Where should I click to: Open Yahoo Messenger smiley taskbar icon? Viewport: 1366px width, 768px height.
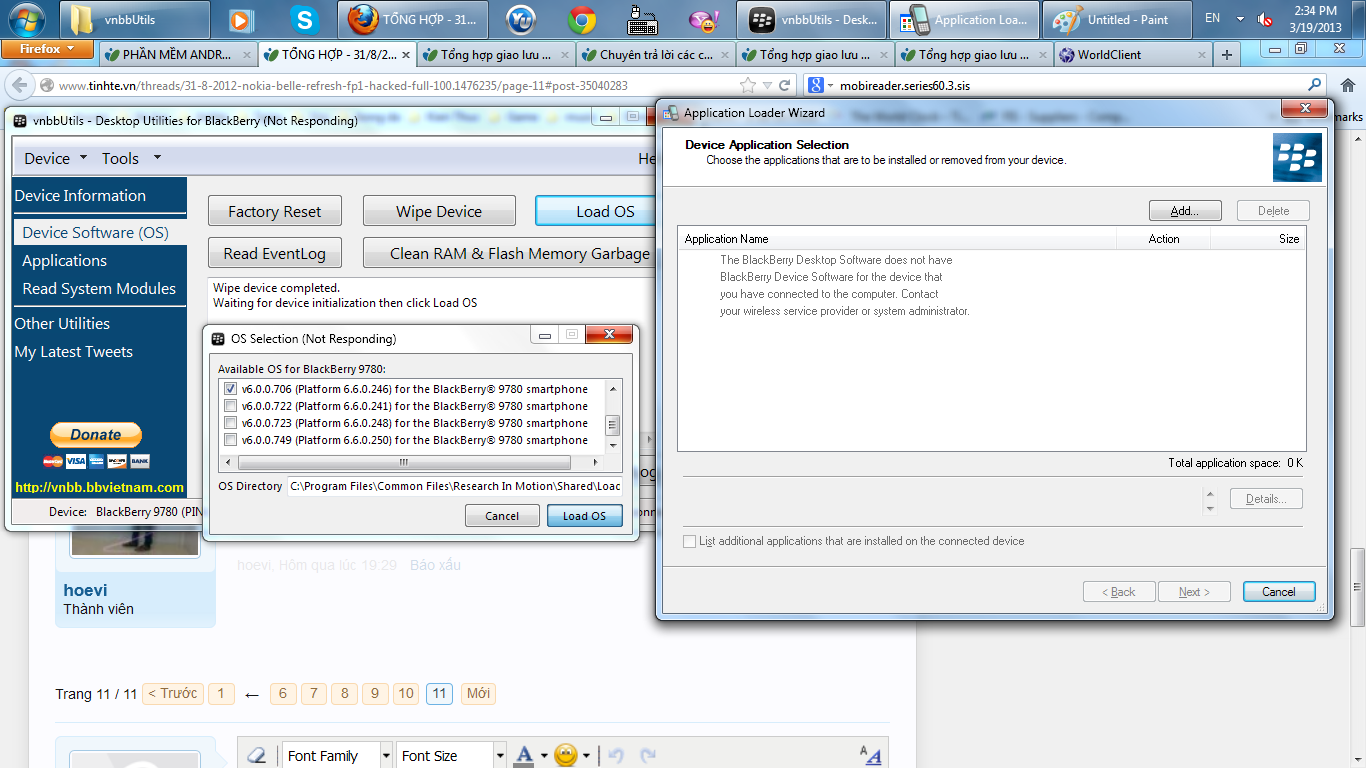pos(705,19)
